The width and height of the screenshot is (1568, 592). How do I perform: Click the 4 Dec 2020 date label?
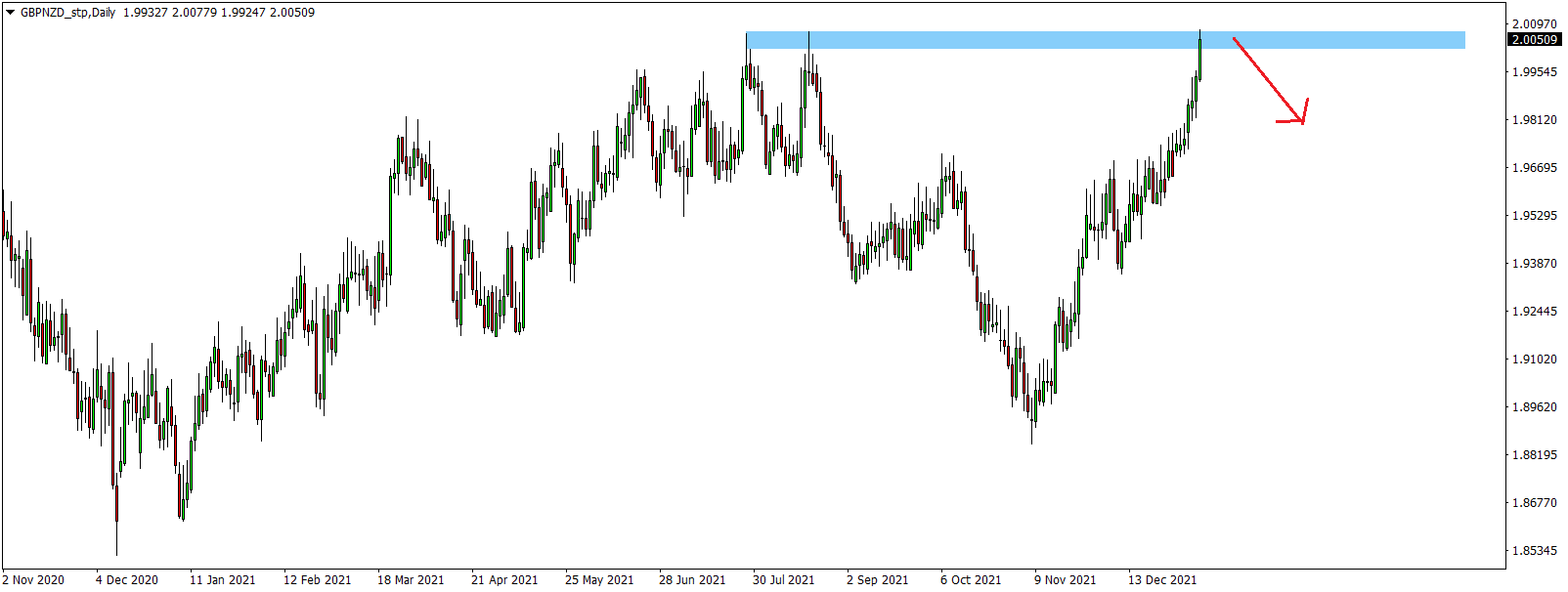click(127, 579)
